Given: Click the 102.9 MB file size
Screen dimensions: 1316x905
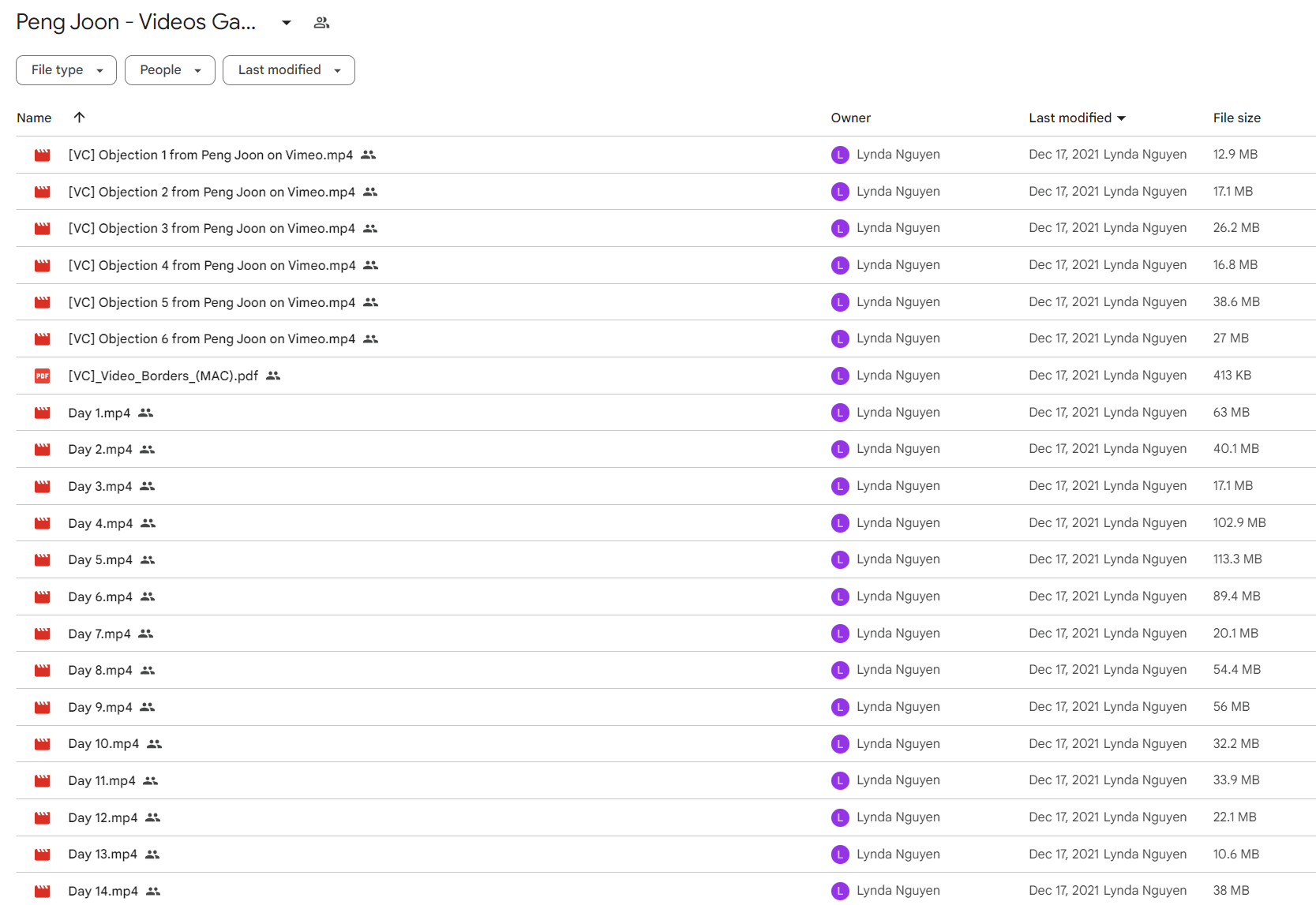Looking at the screenshot, I should tap(1239, 522).
